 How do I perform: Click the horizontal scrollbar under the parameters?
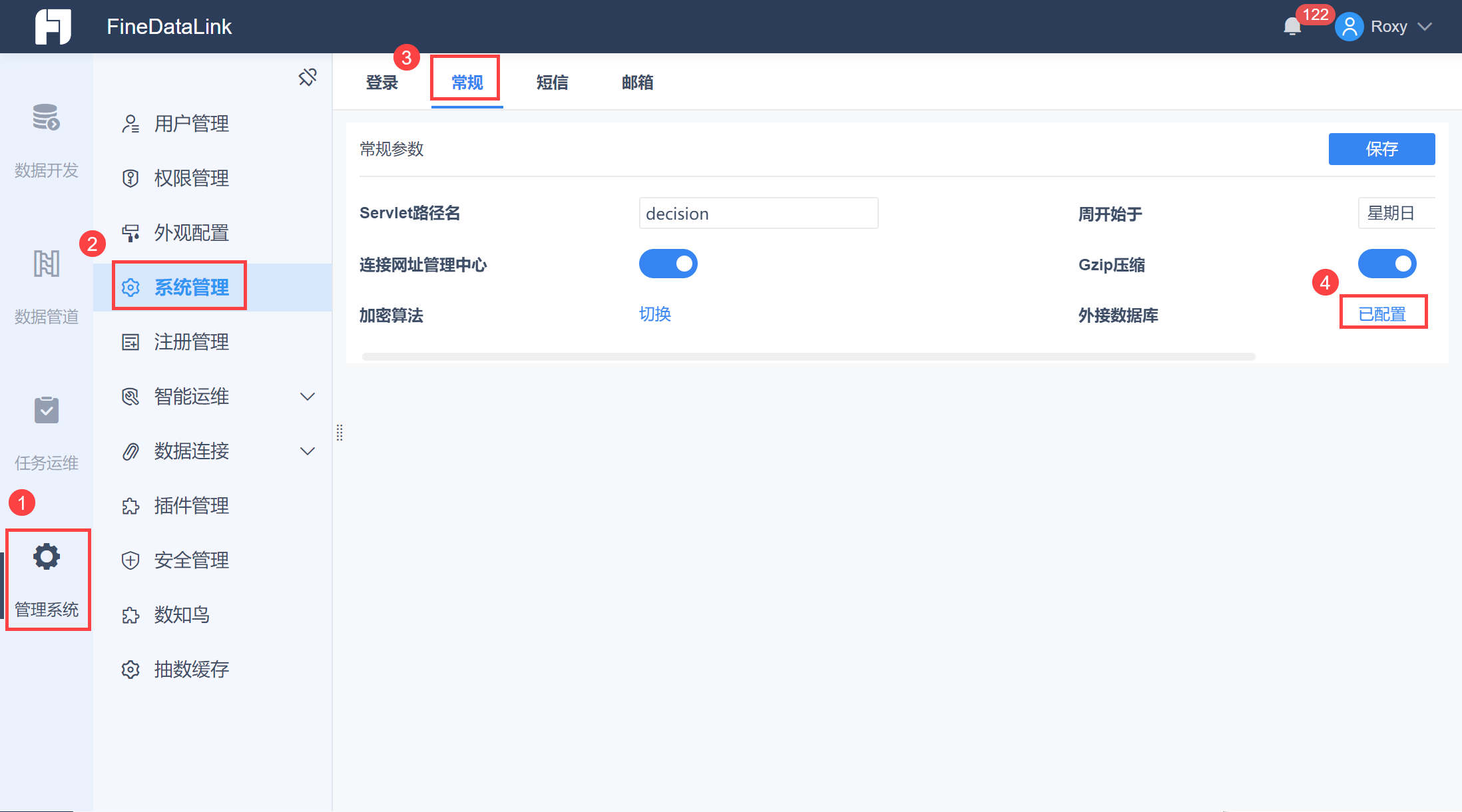808,357
